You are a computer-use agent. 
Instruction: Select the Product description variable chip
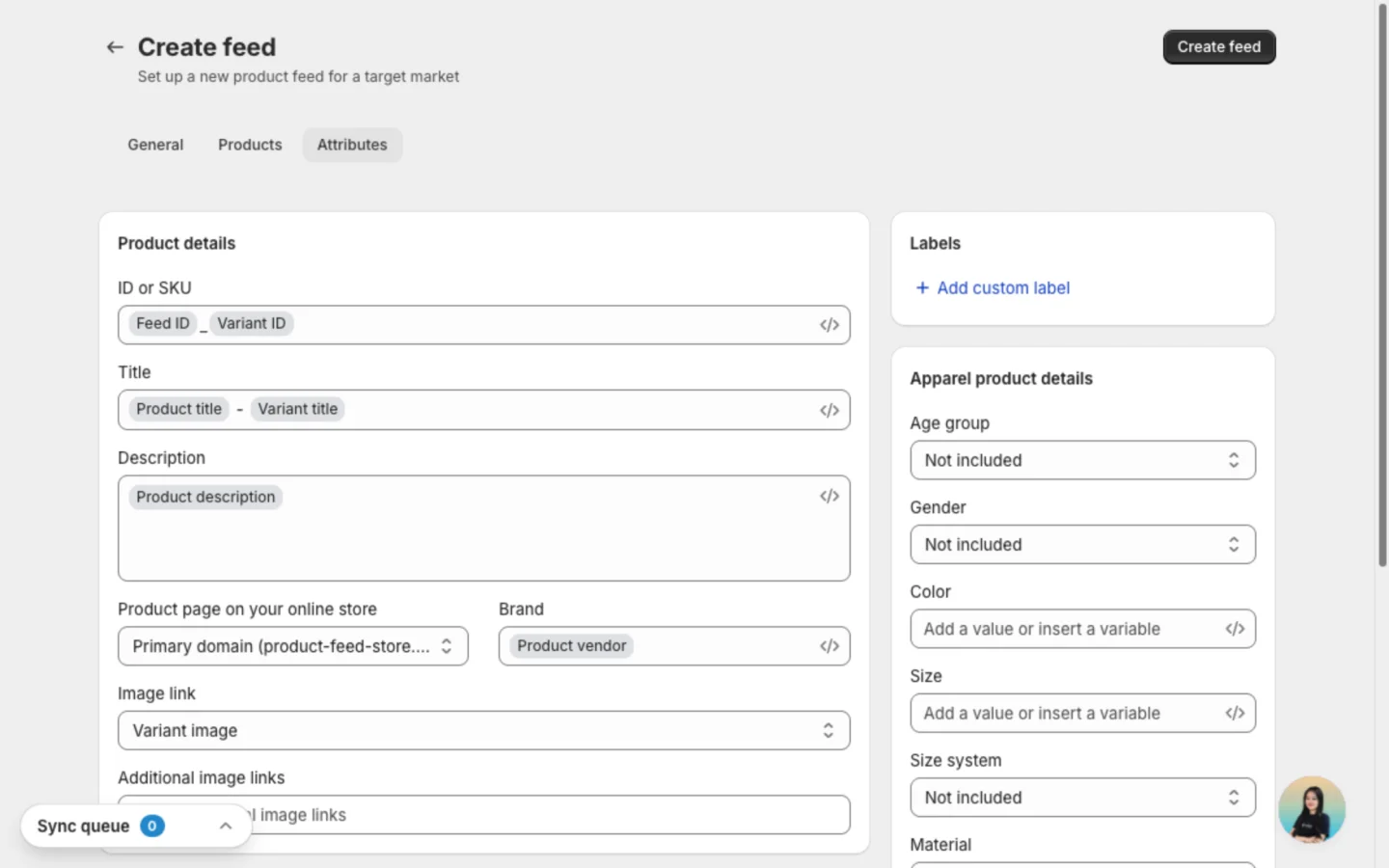205,497
